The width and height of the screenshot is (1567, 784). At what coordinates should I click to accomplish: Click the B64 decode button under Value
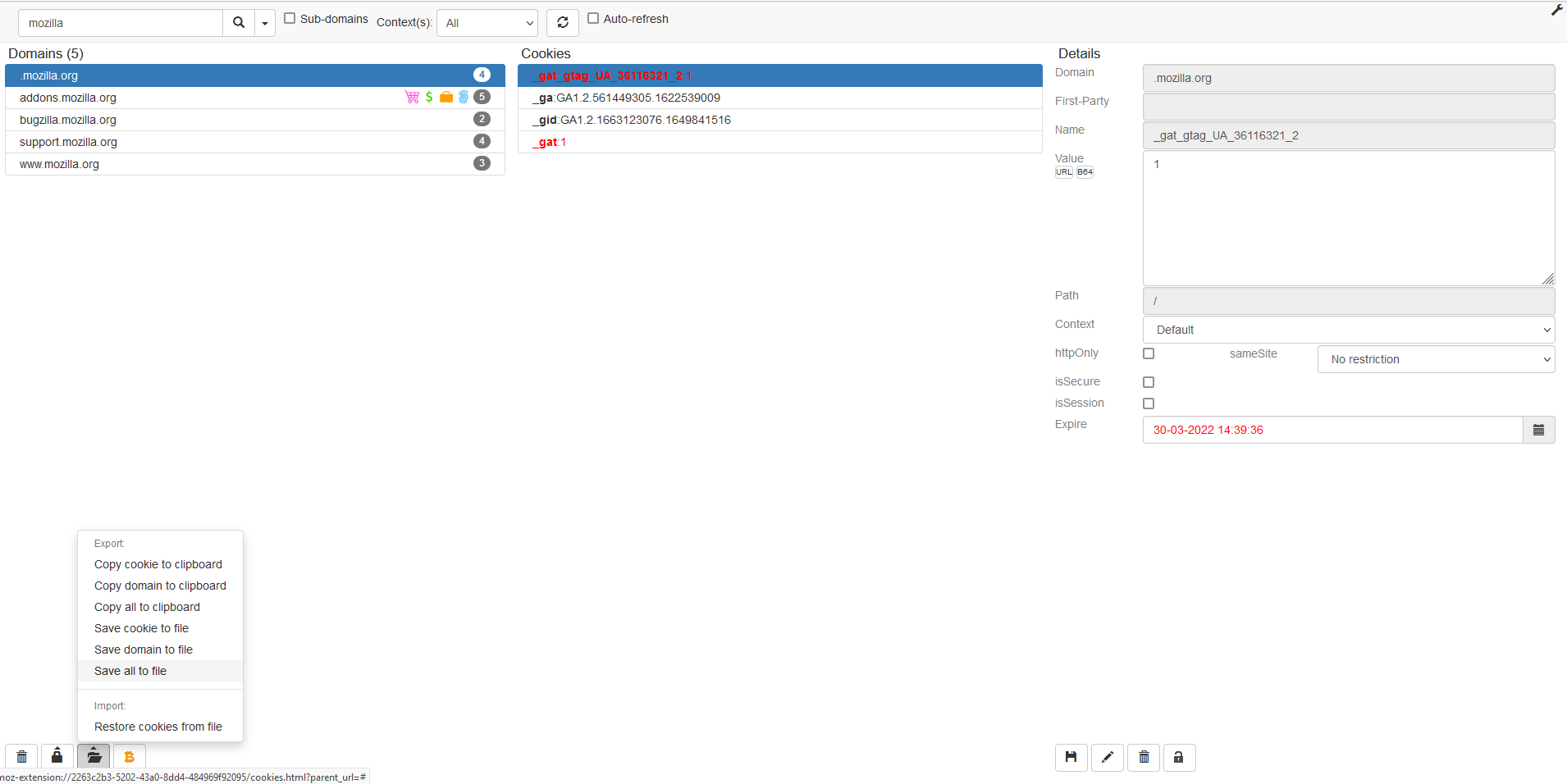(1085, 172)
